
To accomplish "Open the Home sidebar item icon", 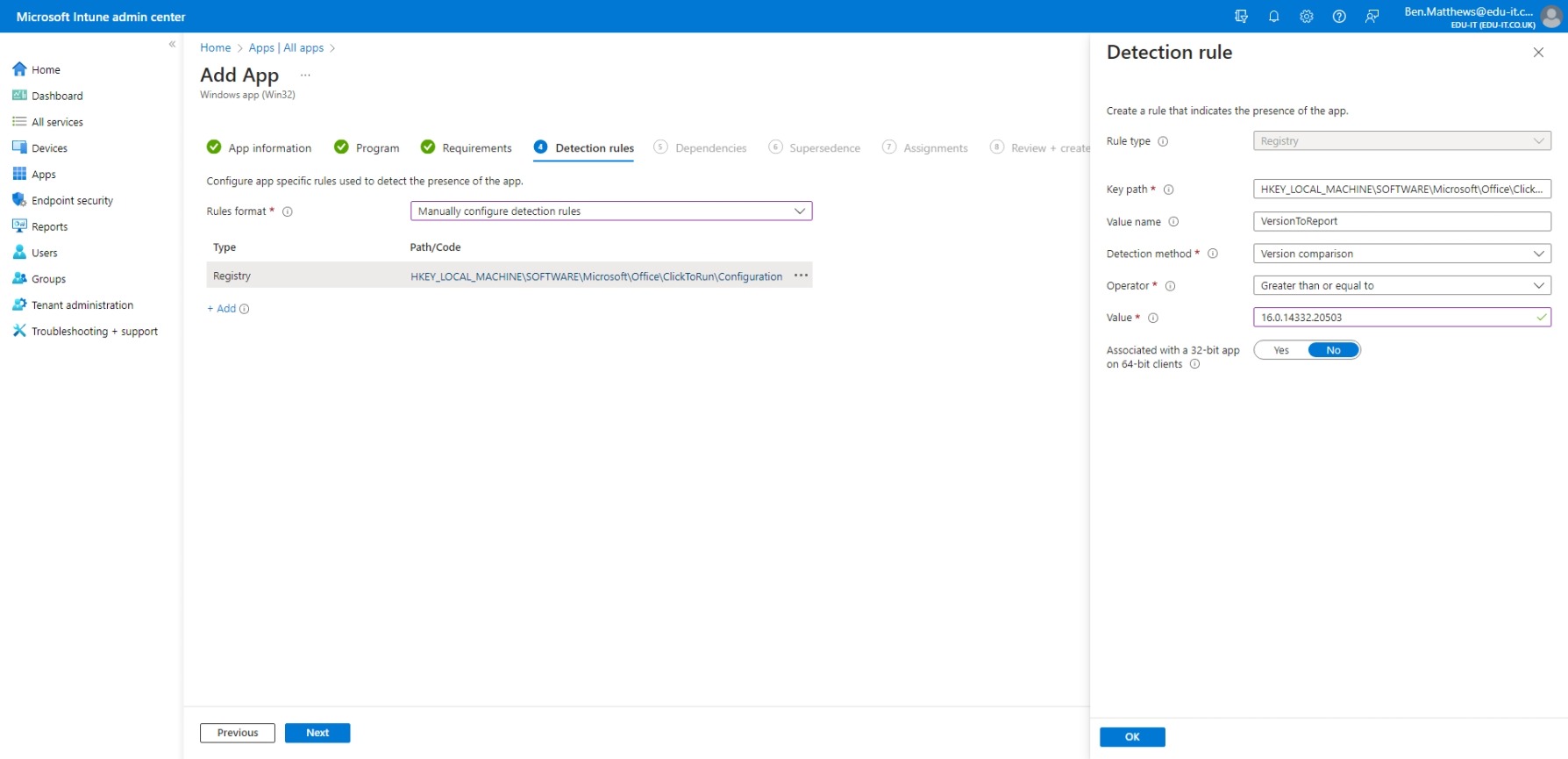I will coord(19,69).
